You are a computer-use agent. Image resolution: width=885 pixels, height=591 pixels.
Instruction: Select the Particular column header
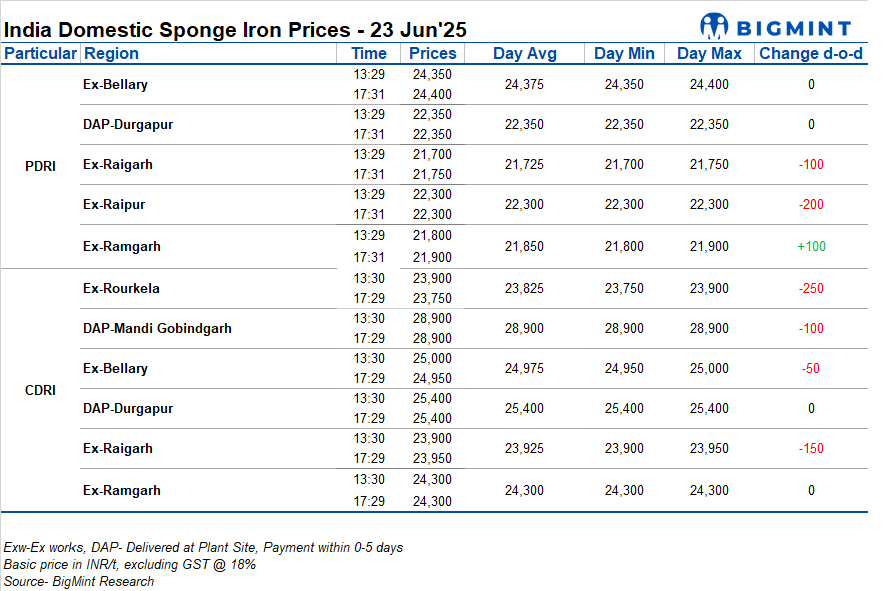coord(40,54)
